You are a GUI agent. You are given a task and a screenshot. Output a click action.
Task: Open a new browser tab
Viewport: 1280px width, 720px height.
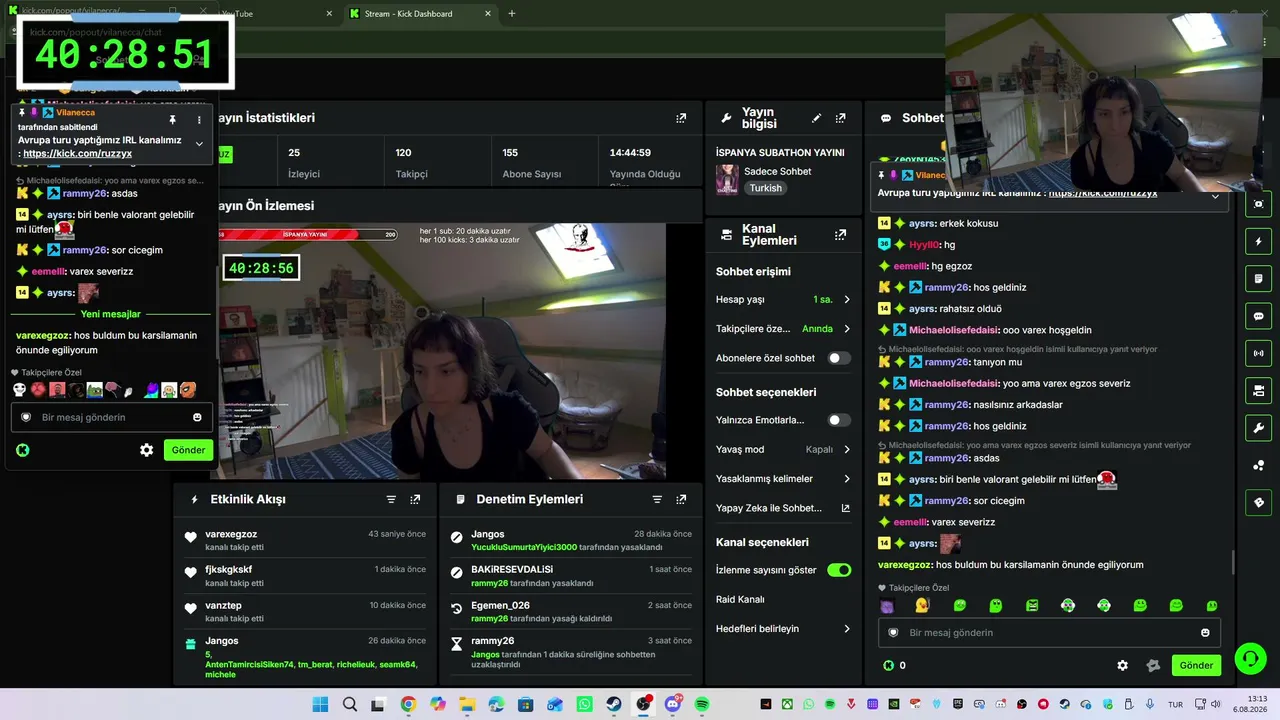click(x=512, y=14)
